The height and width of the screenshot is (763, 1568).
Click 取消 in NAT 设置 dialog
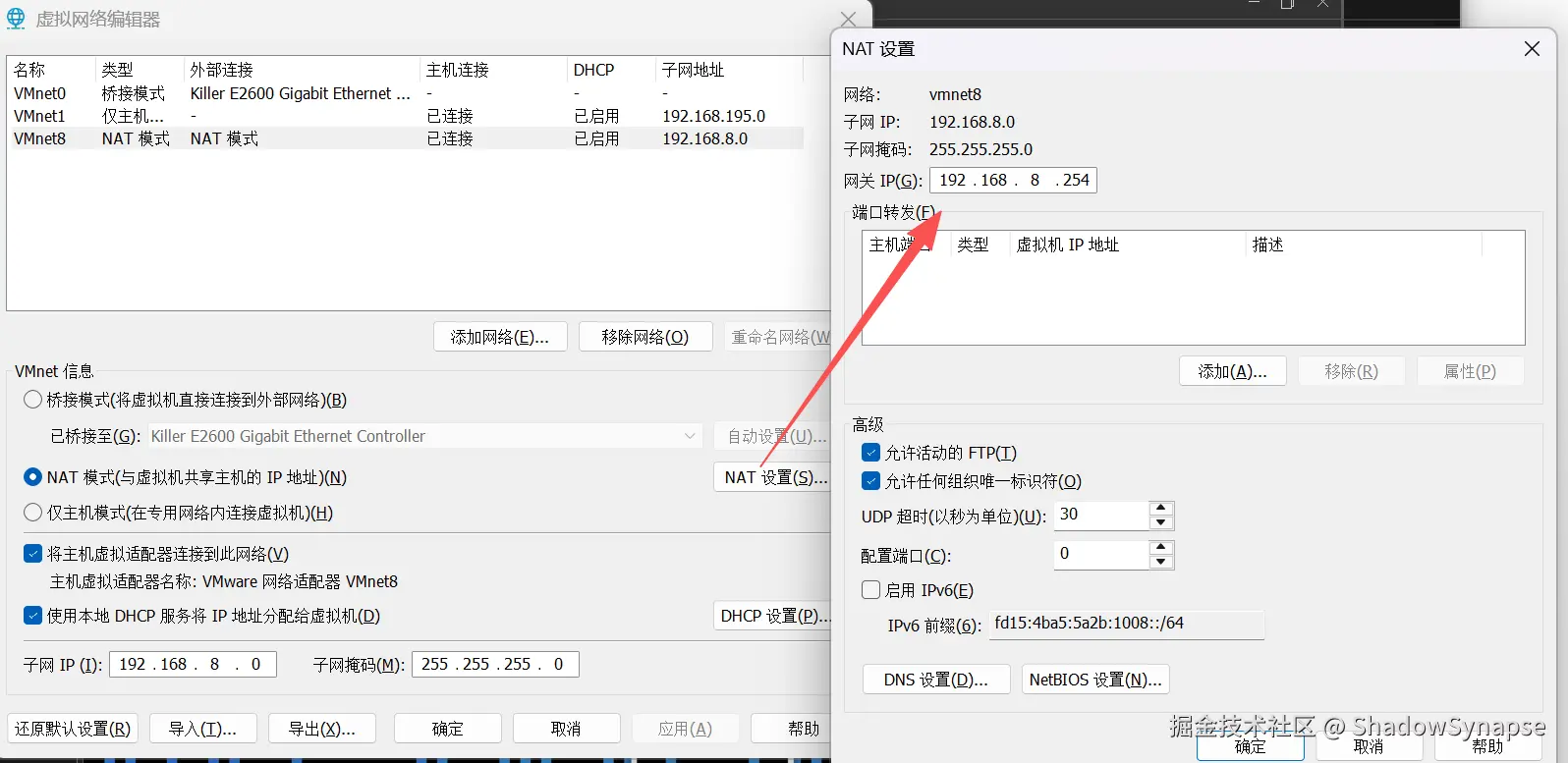coord(1369,747)
